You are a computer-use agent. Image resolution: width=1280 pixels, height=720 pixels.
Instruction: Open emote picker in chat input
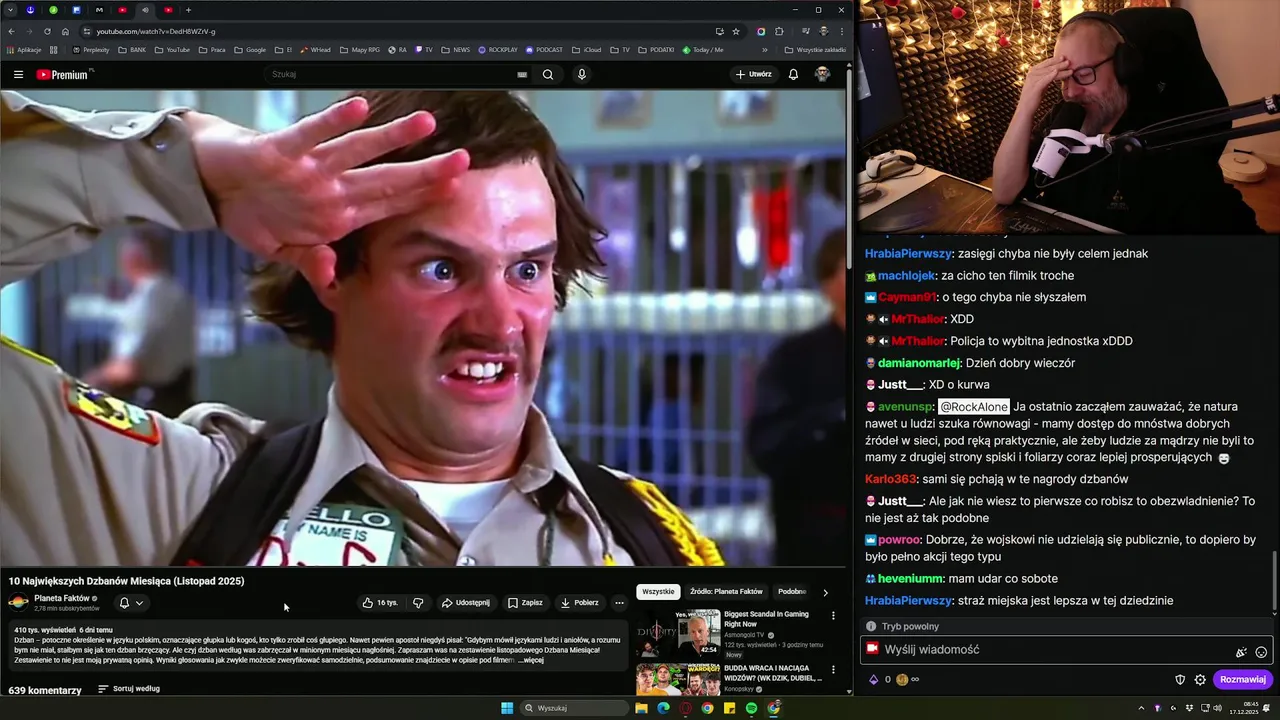click(x=1261, y=651)
